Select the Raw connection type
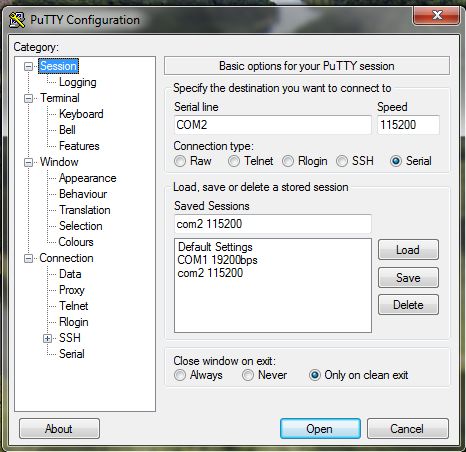The image size is (466, 452). (180, 161)
